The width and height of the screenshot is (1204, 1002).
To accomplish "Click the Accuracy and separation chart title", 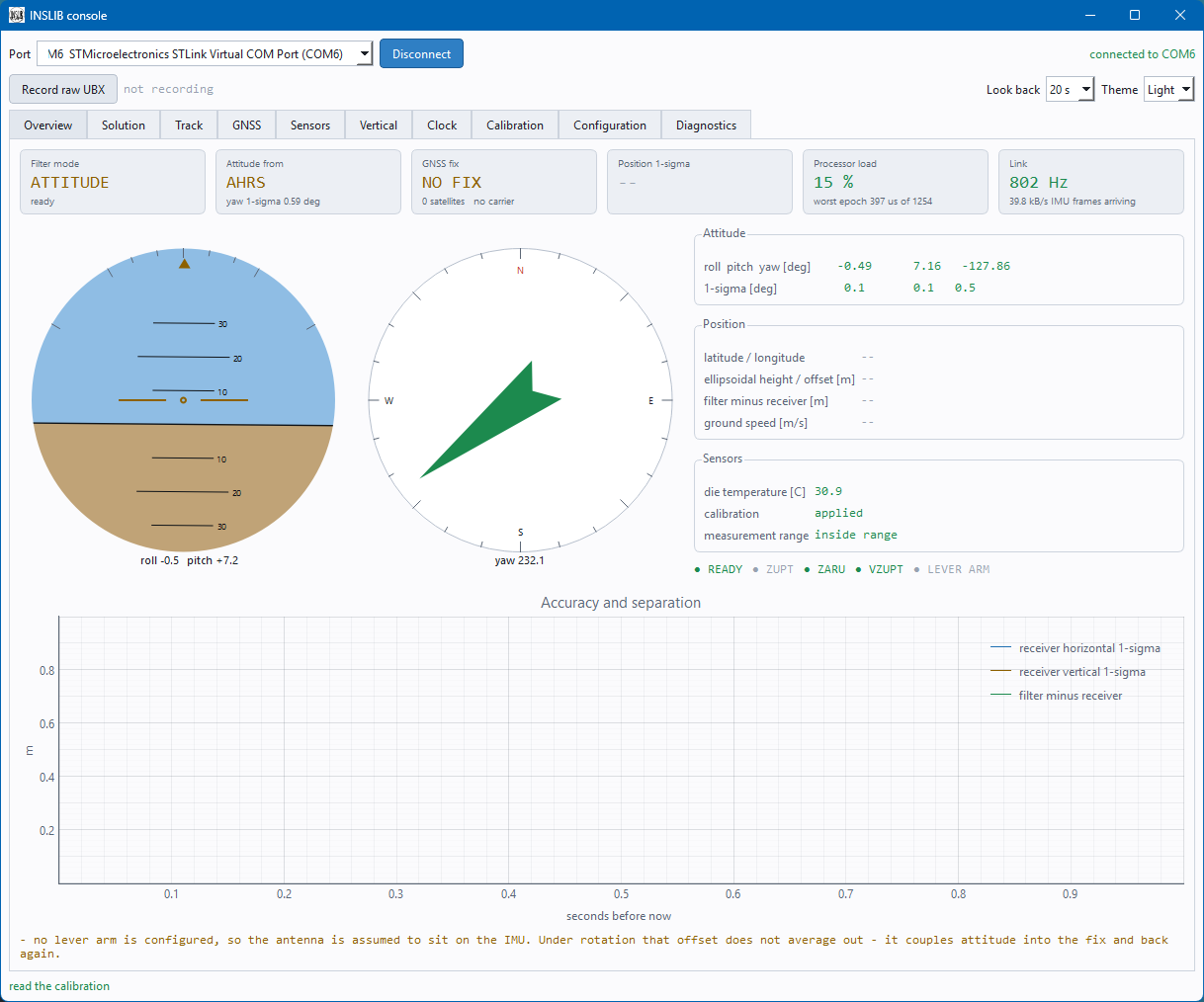I will 621,603.
